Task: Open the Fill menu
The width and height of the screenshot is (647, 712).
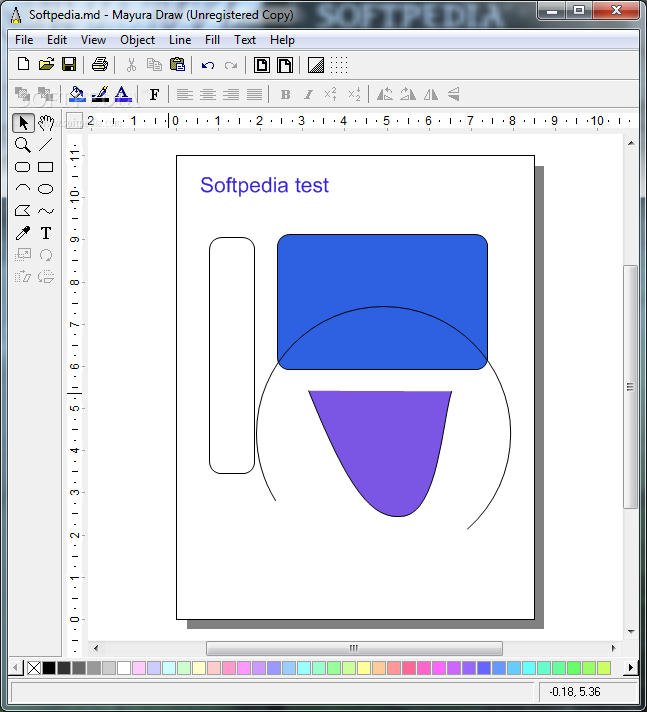Action: pyautogui.click(x=212, y=40)
